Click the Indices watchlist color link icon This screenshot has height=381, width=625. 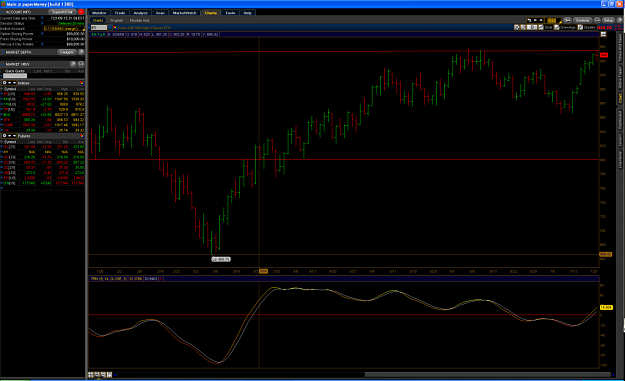(82, 83)
